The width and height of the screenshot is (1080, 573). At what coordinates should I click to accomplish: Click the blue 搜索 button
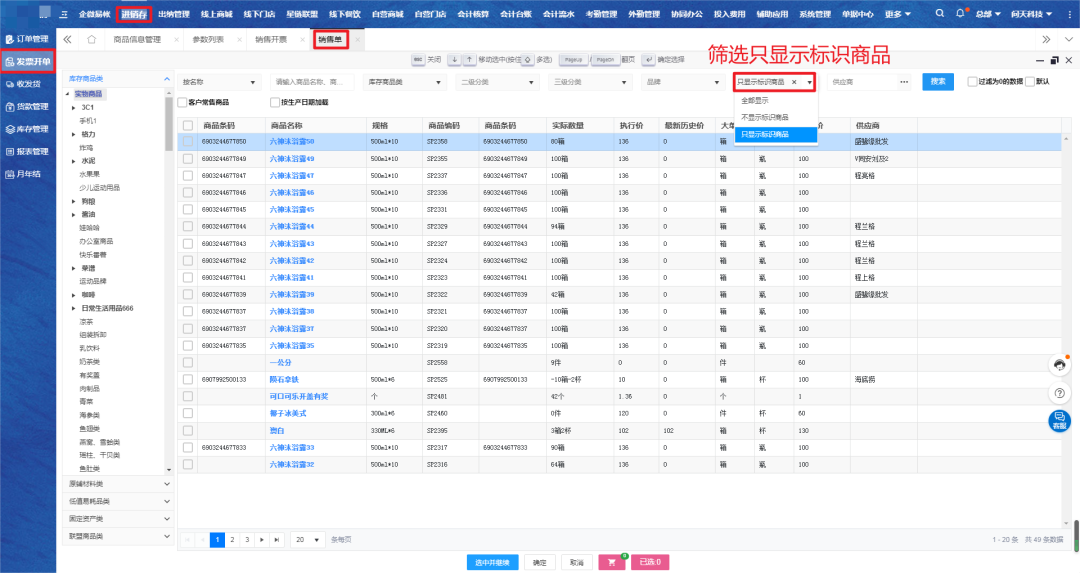pos(937,81)
